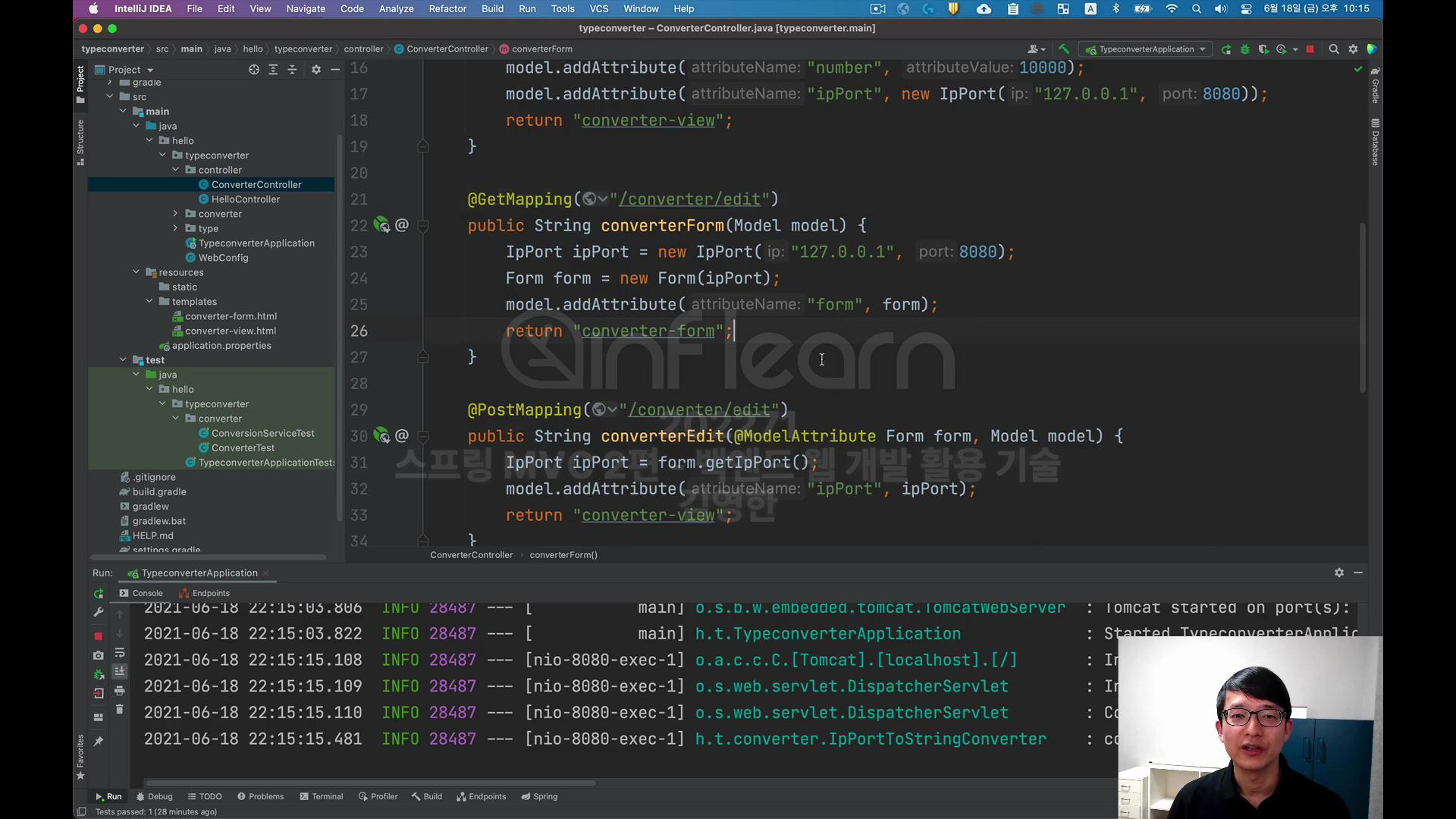Collapse all in the Project panel
1456x819 pixels.
pos(292,70)
